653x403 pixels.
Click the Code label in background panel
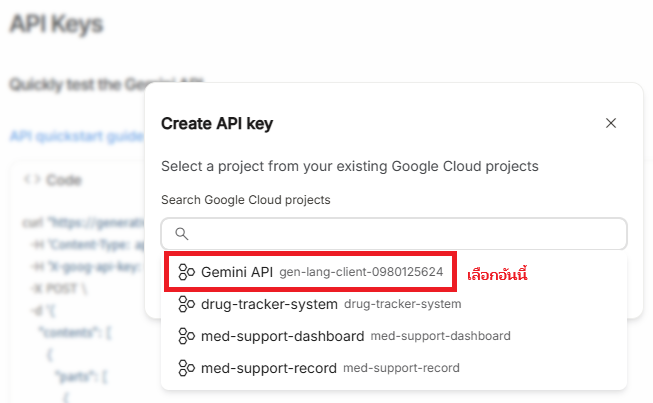[63, 180]
